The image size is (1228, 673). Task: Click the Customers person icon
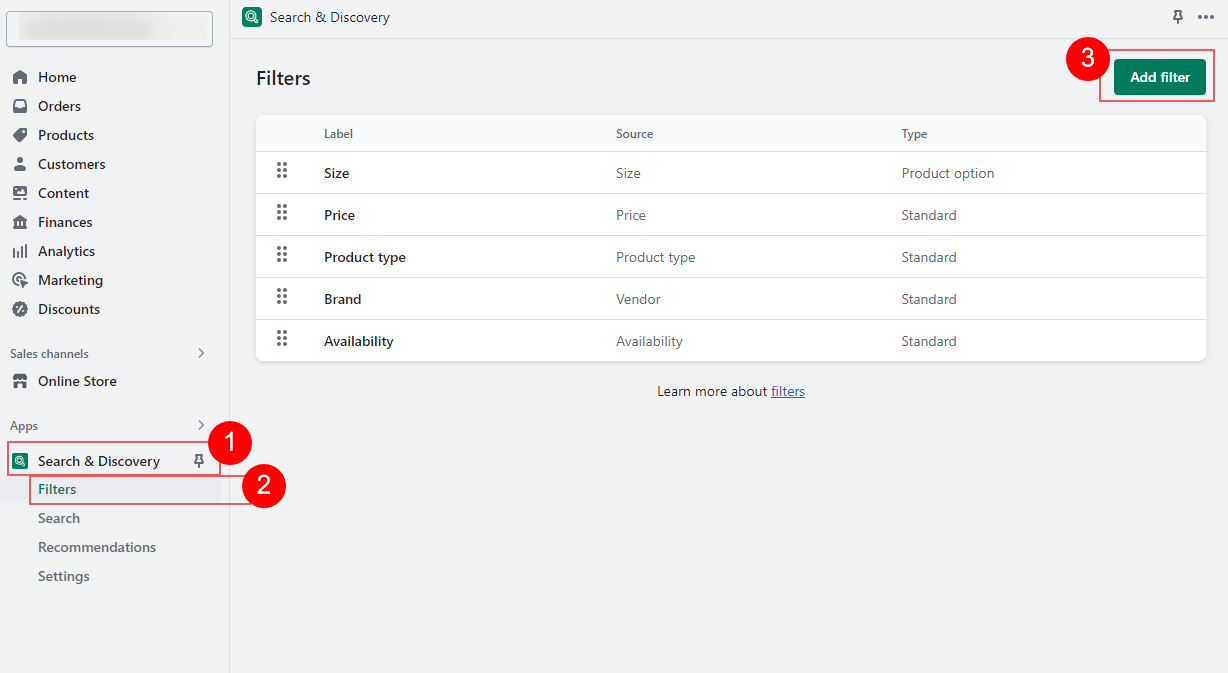click(20, 164)
